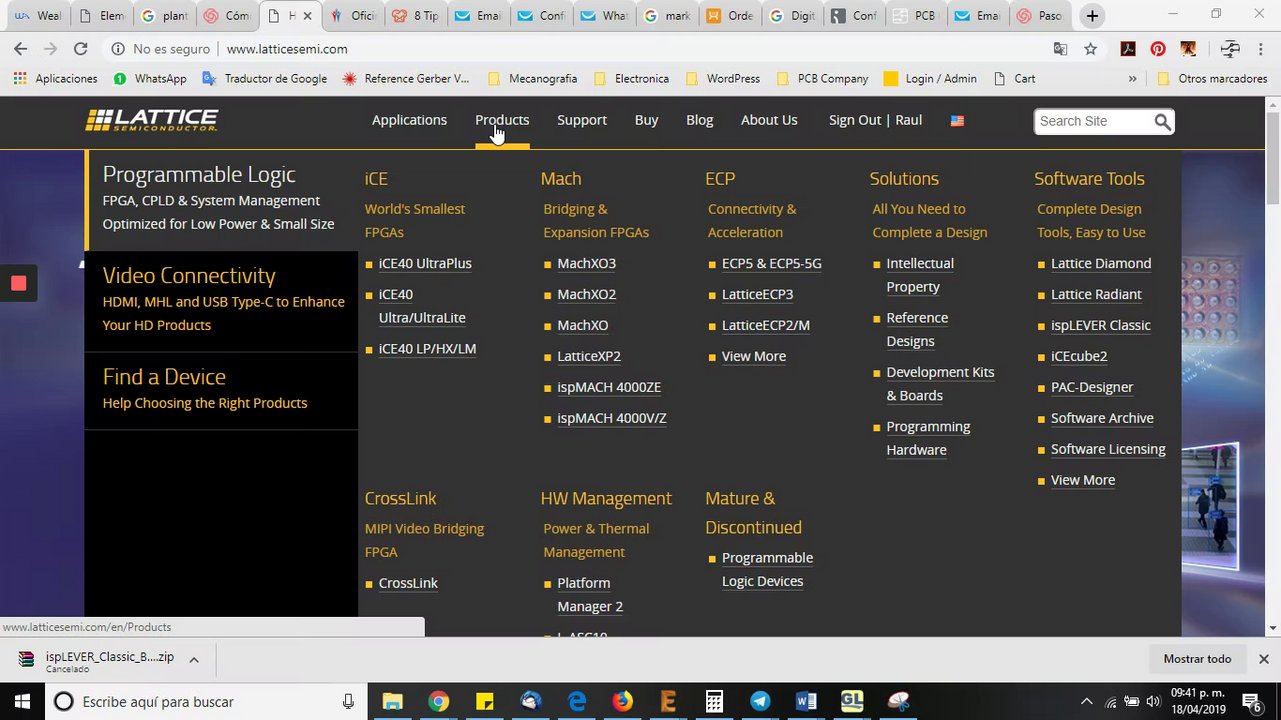Click the Cortana microphone icon
The width and height of the screenshot is (1281, 720).
[x=348, y=702]
